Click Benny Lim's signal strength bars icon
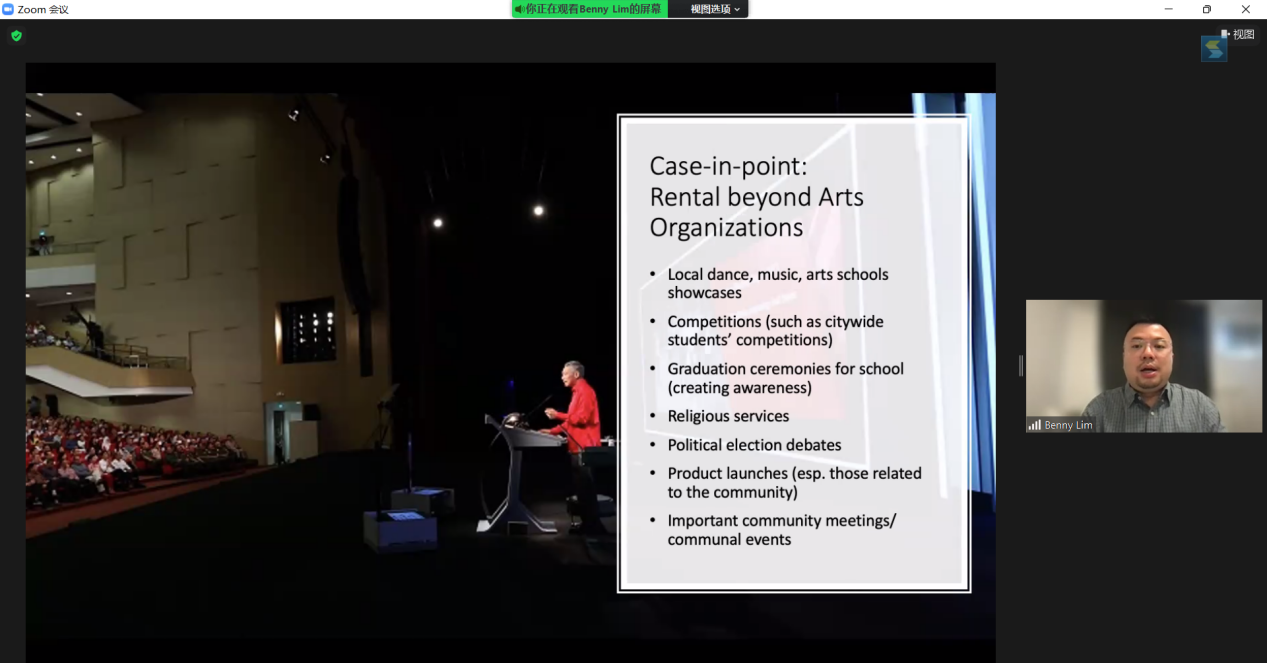This screenshot has height=663, width=1267. pyautogui.click(x=1034, y=425)
